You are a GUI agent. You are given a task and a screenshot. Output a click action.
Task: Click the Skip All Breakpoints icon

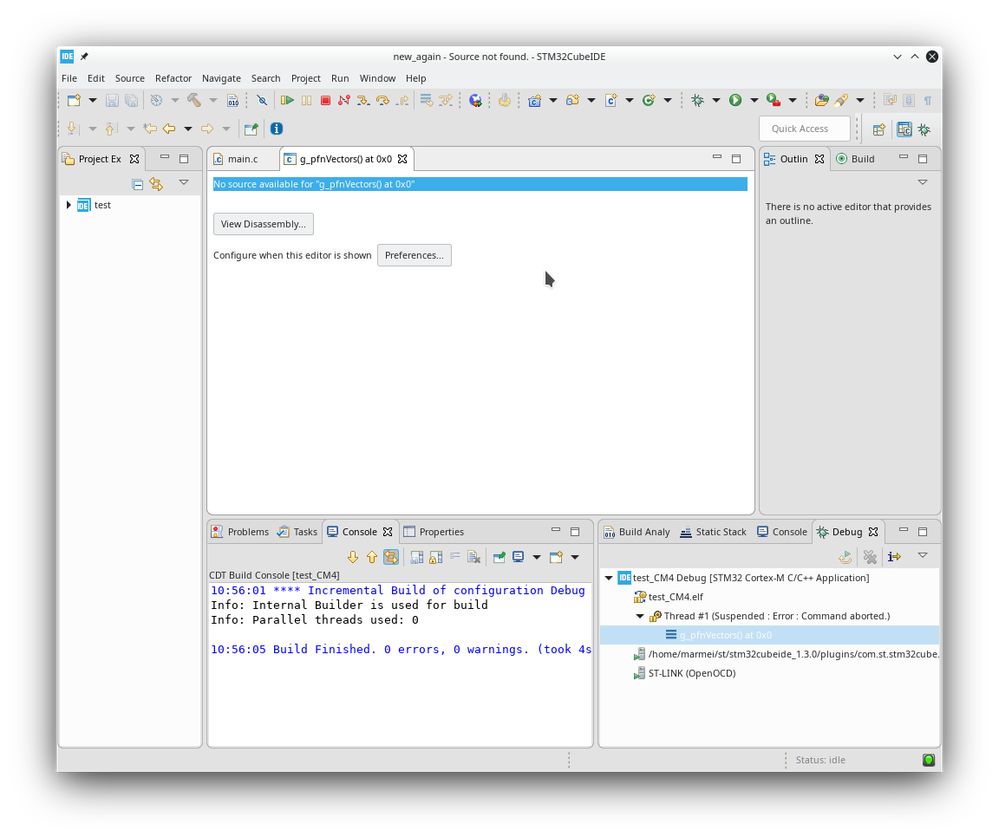coord(261,100)
